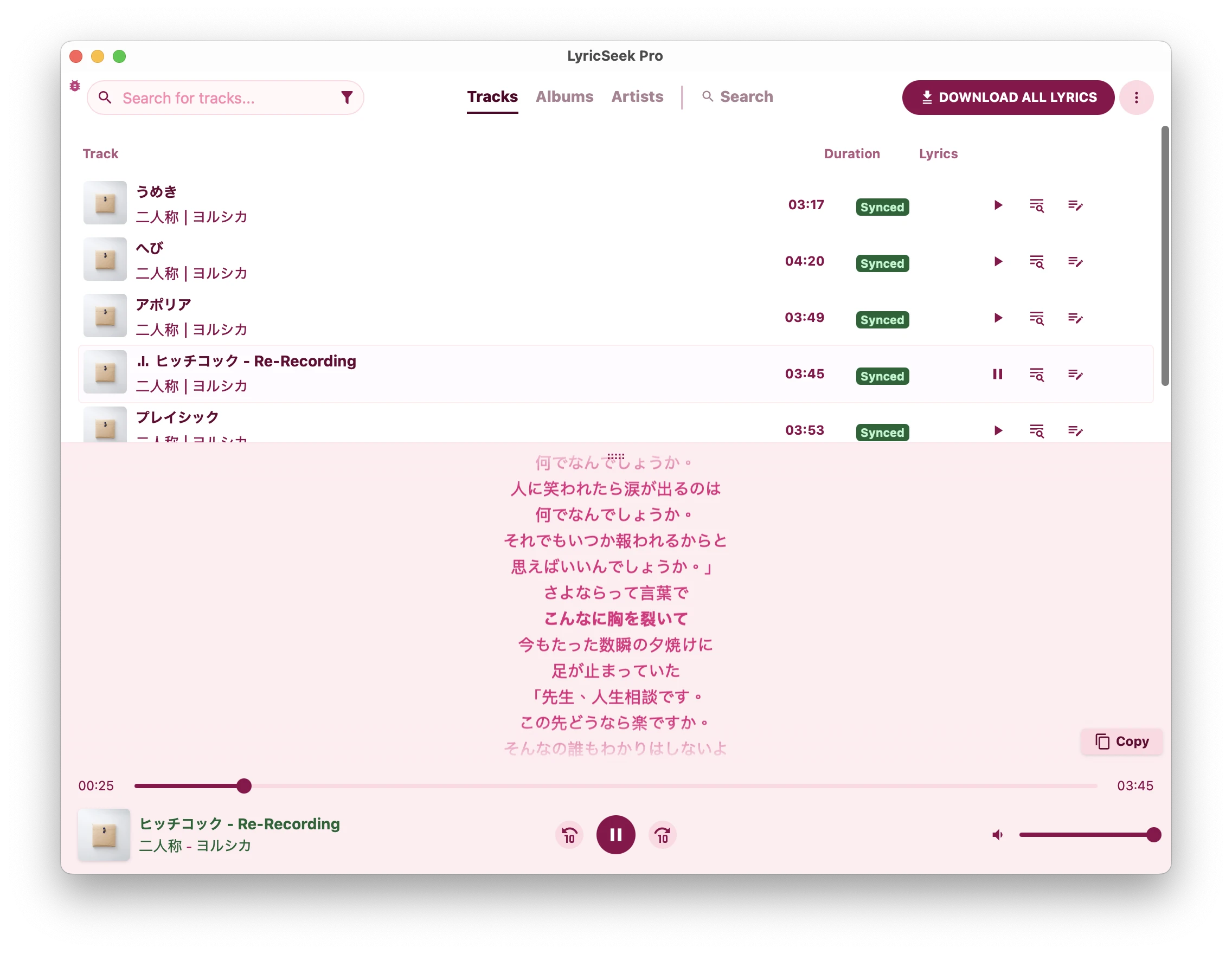This screenshot has width=1232, height=954.
Task: Edit lyrics for へび track
Action: tap(1075, 262)
